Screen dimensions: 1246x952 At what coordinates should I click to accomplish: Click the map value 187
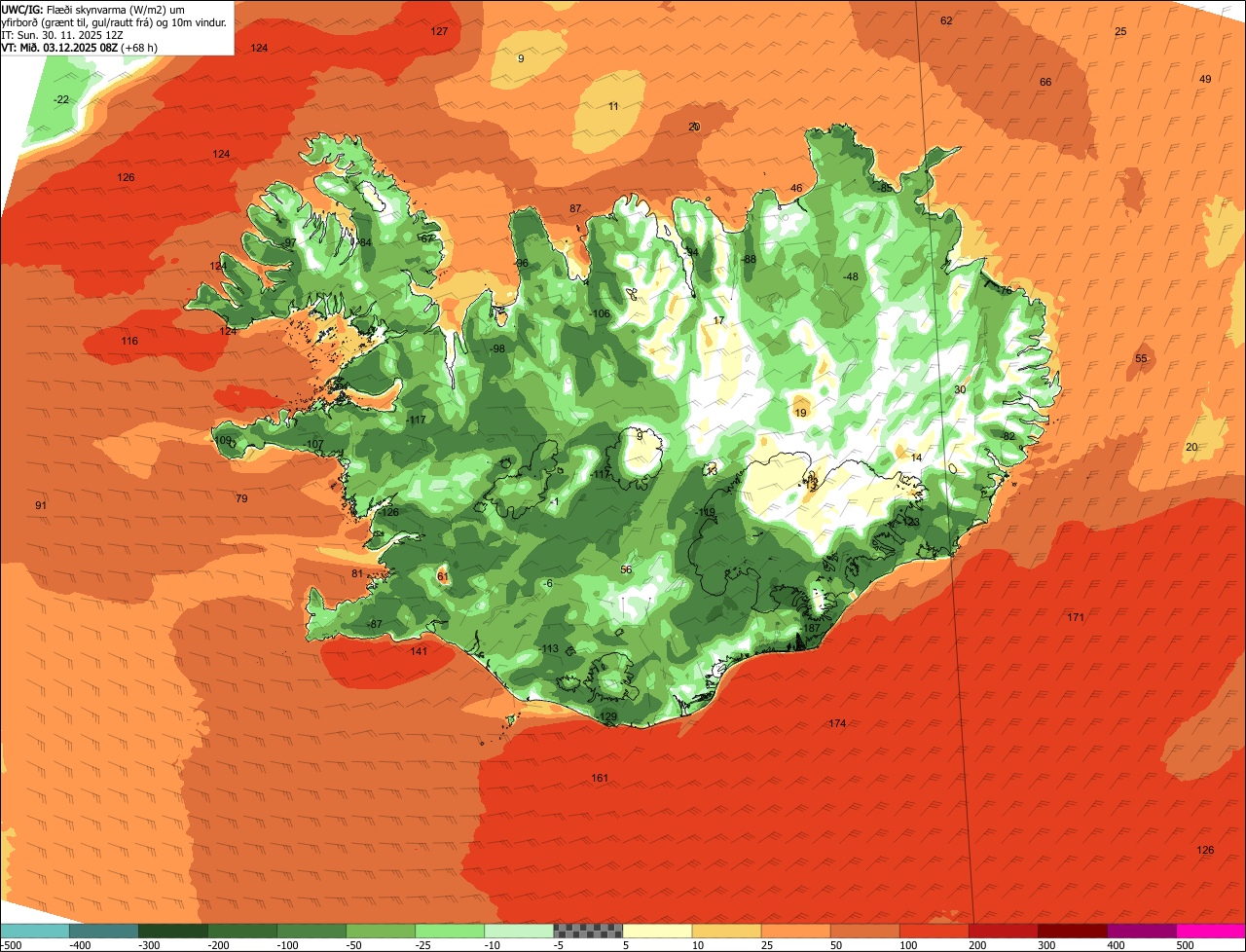[811, 628]
